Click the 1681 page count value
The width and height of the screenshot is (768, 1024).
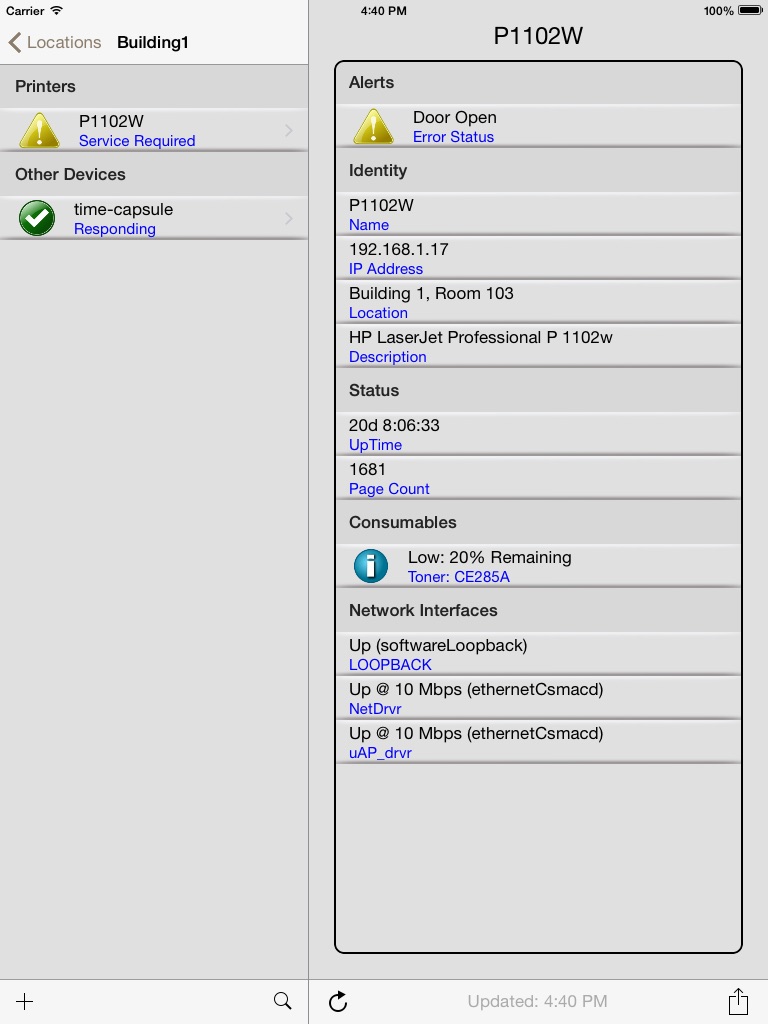[367, 470]
